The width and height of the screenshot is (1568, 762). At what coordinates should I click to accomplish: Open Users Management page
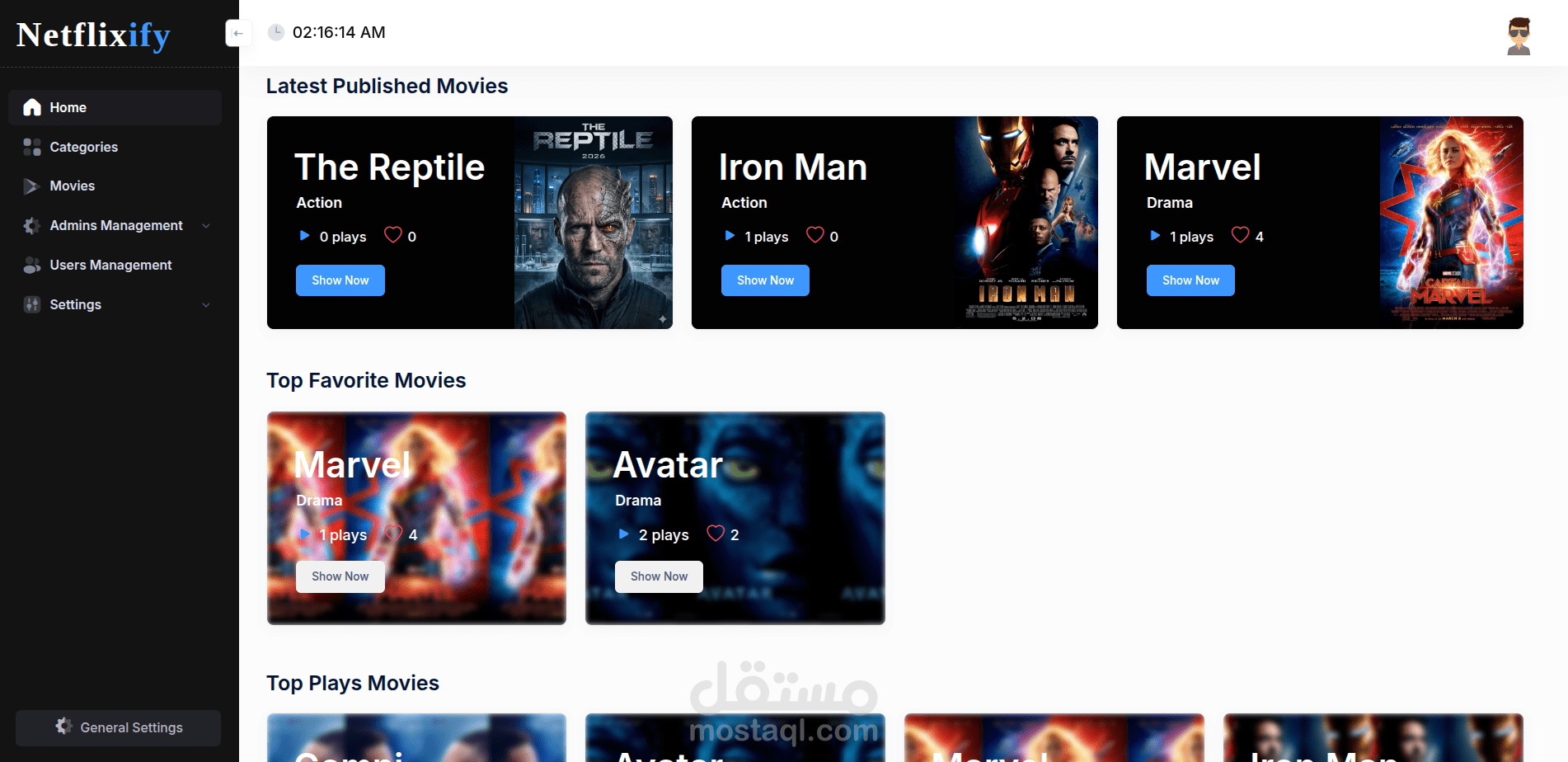tap(115, 265)
